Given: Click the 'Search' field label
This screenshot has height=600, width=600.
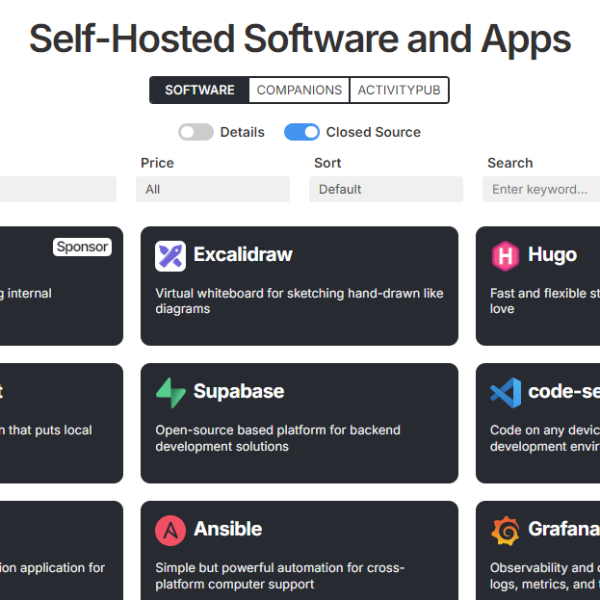Looking at the screenshot, I should point(510,163).
